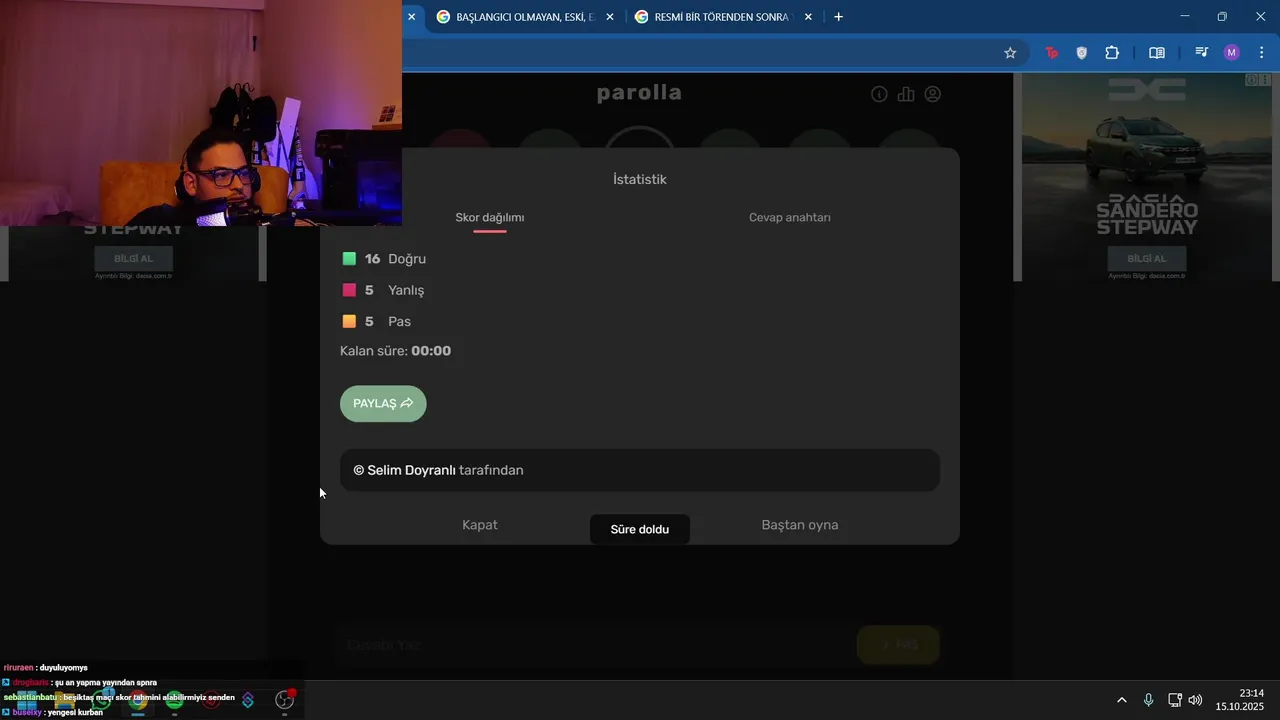The image size is (1280, 720).
Task: Click BİLGİ AL on the right Dacia ad
Action: pos(1146,259)
